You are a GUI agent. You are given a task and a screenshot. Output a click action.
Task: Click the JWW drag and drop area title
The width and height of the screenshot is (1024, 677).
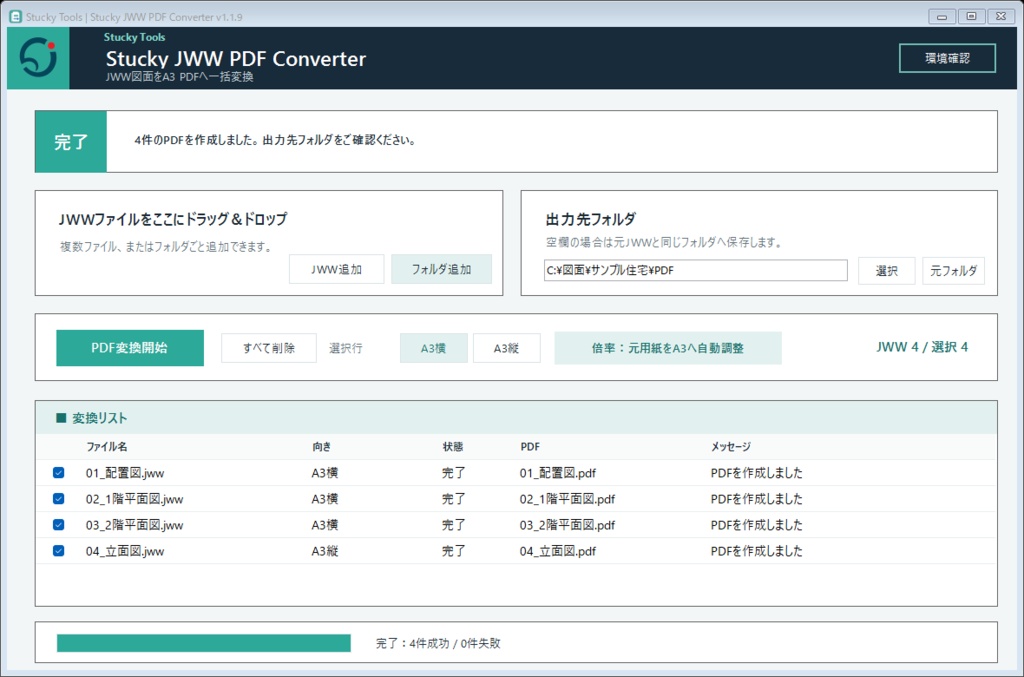pyautogui.click(x=173, y=219)
